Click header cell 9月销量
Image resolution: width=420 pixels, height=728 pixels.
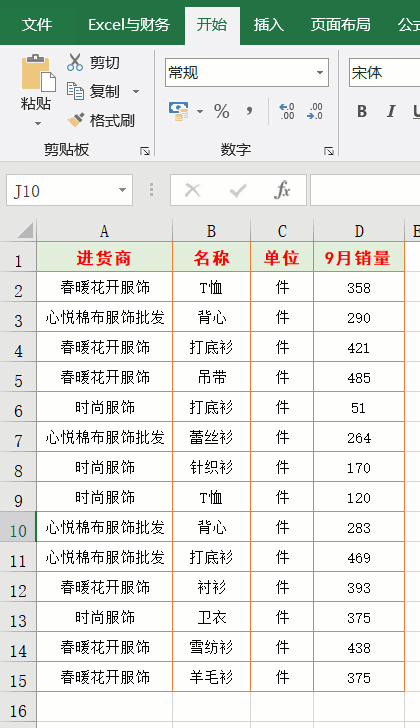pyautogui.click(x=359, y=257)
